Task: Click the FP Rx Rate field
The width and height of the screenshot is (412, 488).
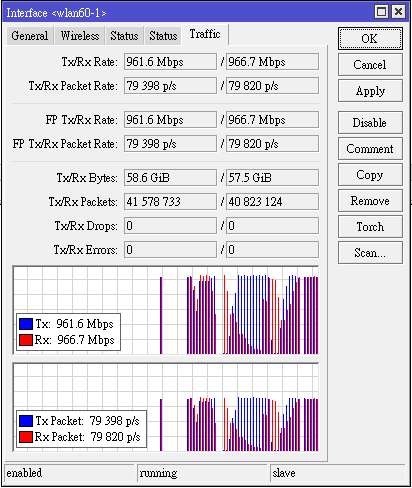Action: pos(272,120)
